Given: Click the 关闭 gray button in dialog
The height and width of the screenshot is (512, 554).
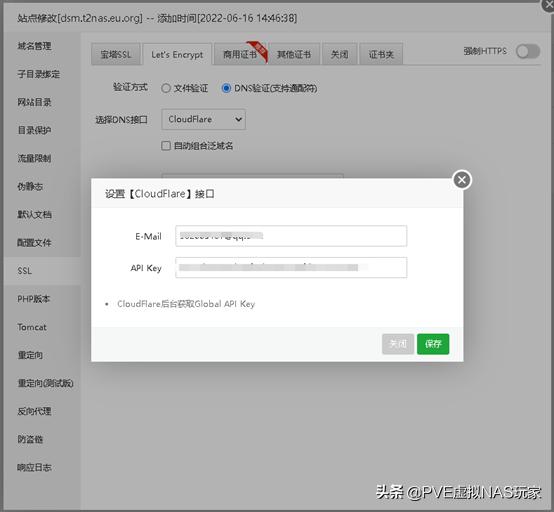Looking at the screenshot, I should [398, 344].
